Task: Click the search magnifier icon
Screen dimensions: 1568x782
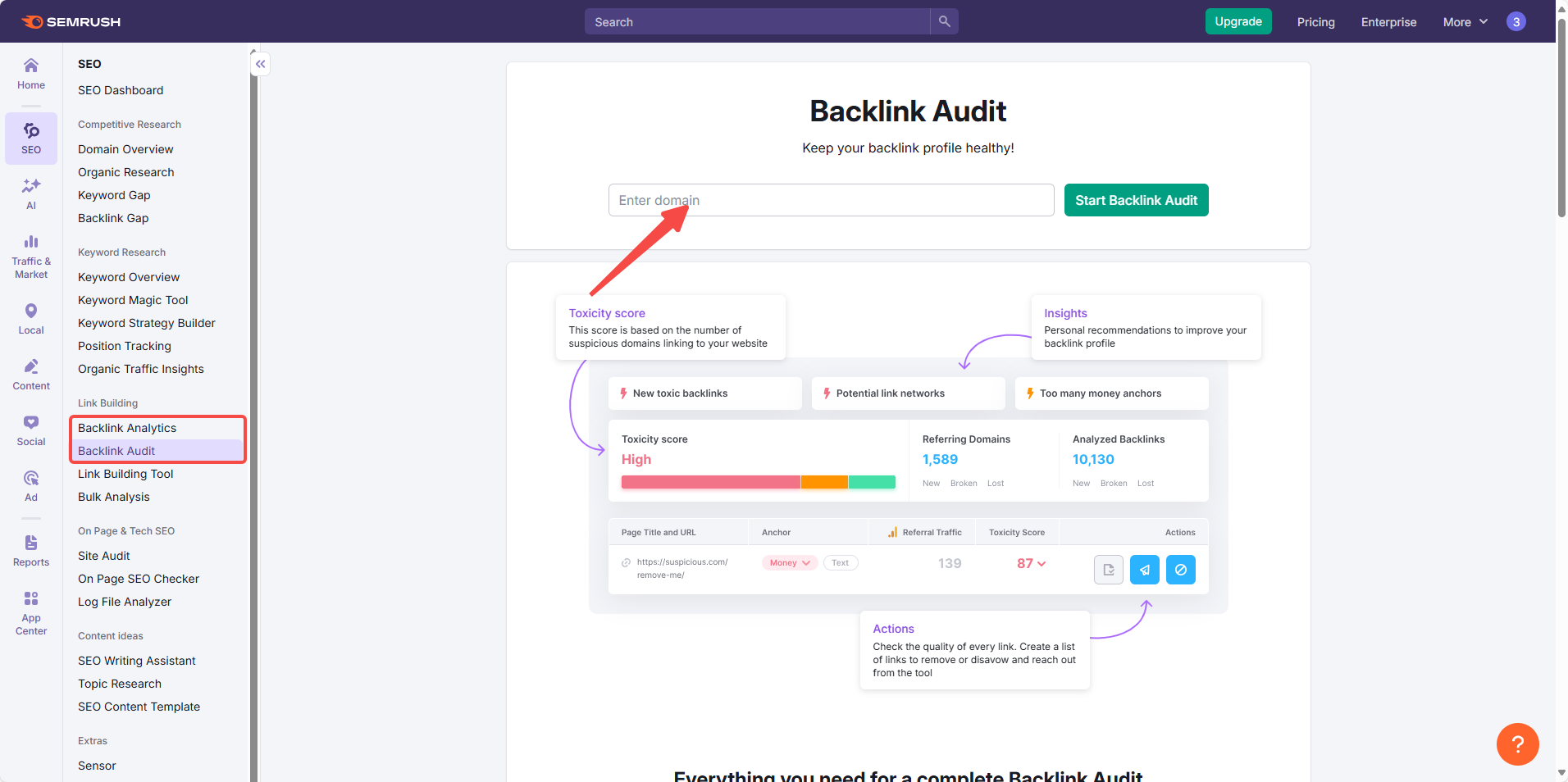Action: tap(944, 21)
